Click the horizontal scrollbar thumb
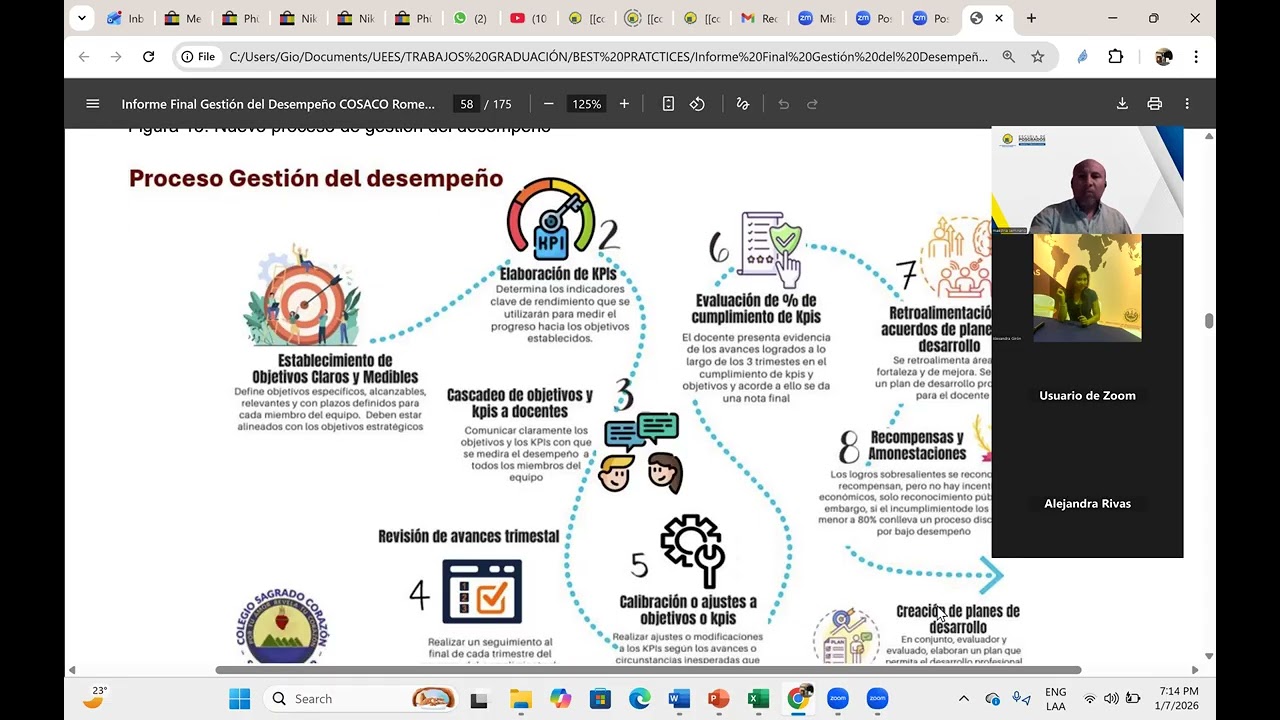Viewport: 1280px width, 720px height. click(648, 670)
